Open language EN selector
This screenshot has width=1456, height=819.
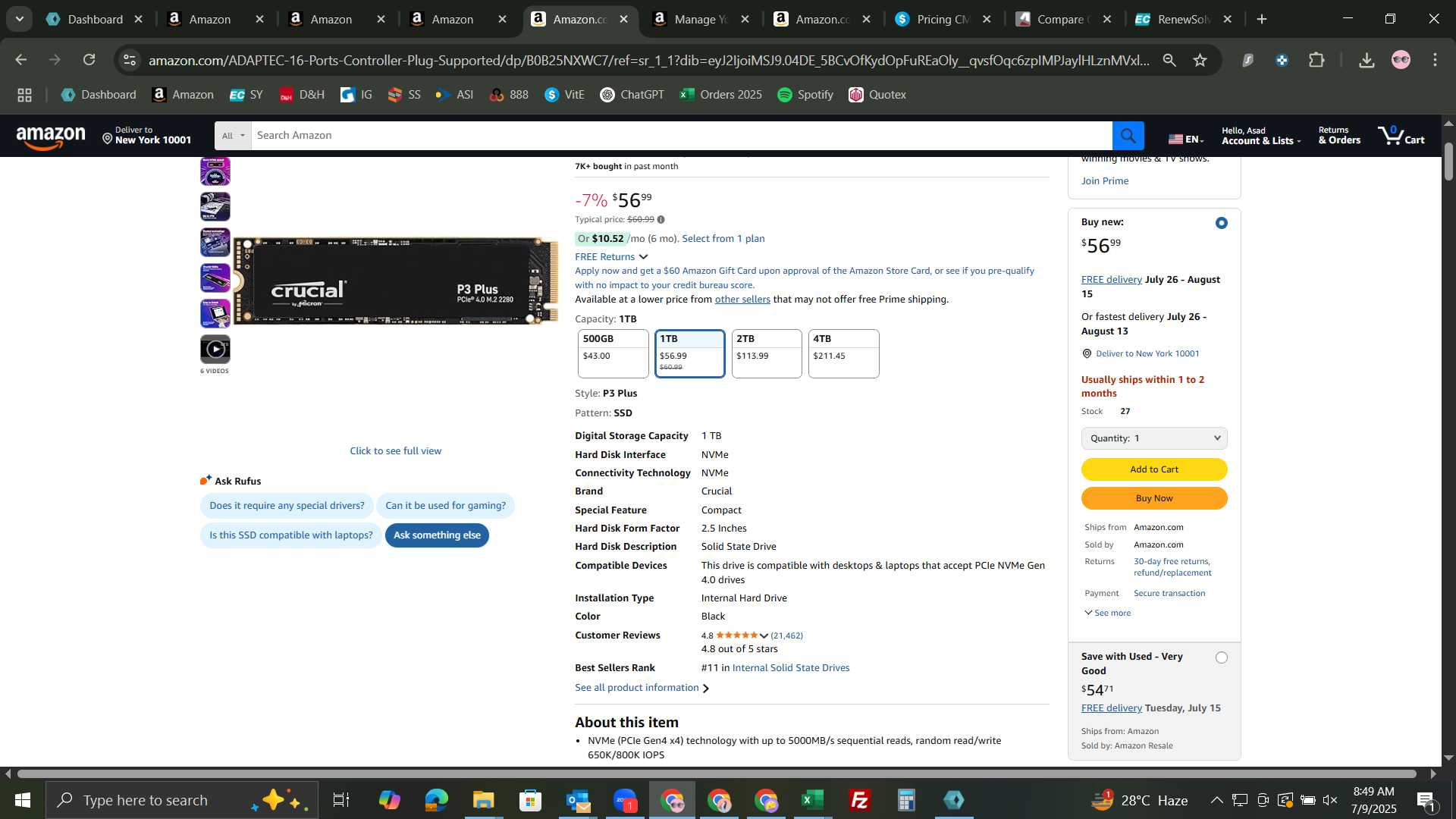[x=1186, y=139]
